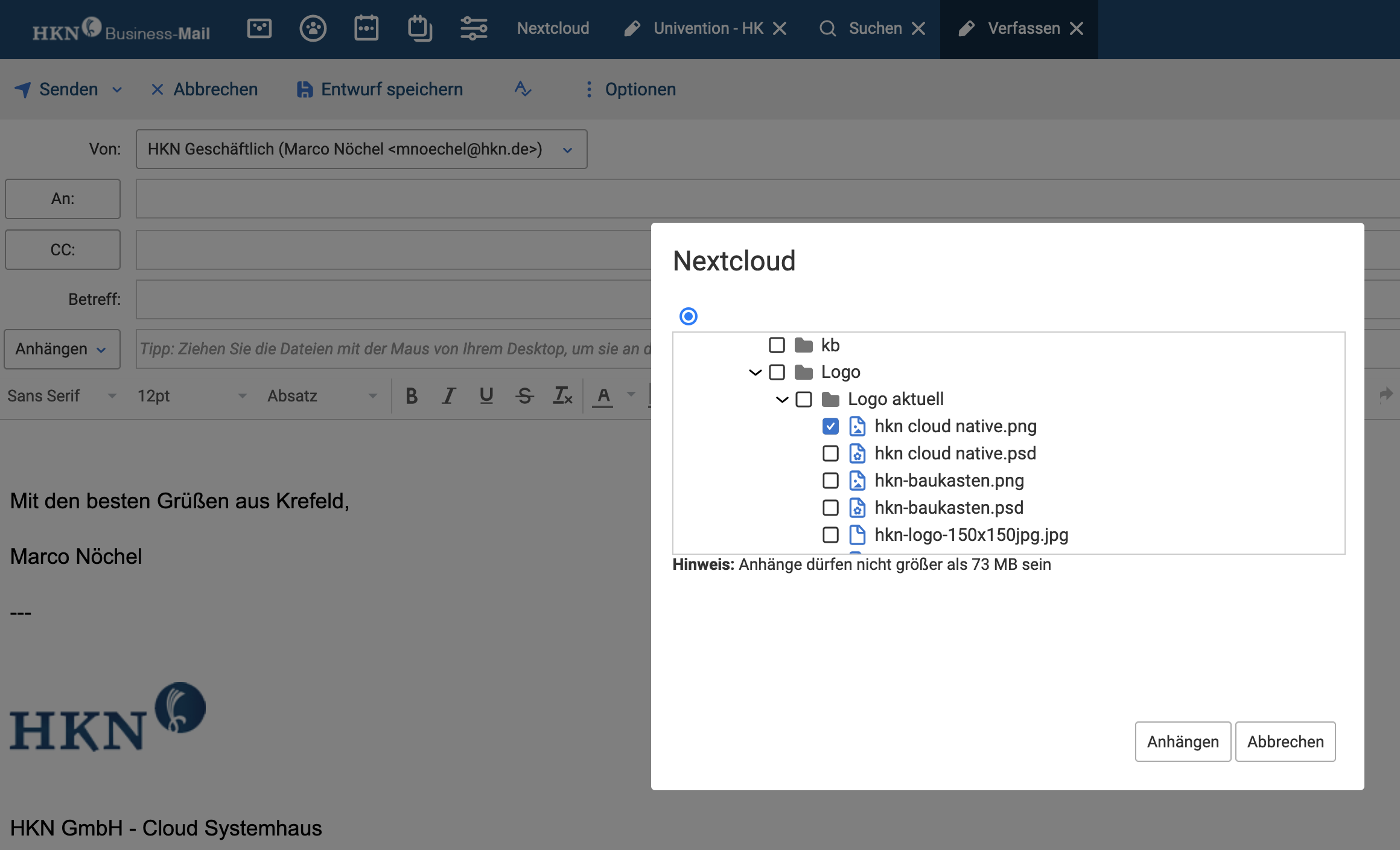Check the kb folder checkbox
The image size is (1400, 850).
pos(777,345)
